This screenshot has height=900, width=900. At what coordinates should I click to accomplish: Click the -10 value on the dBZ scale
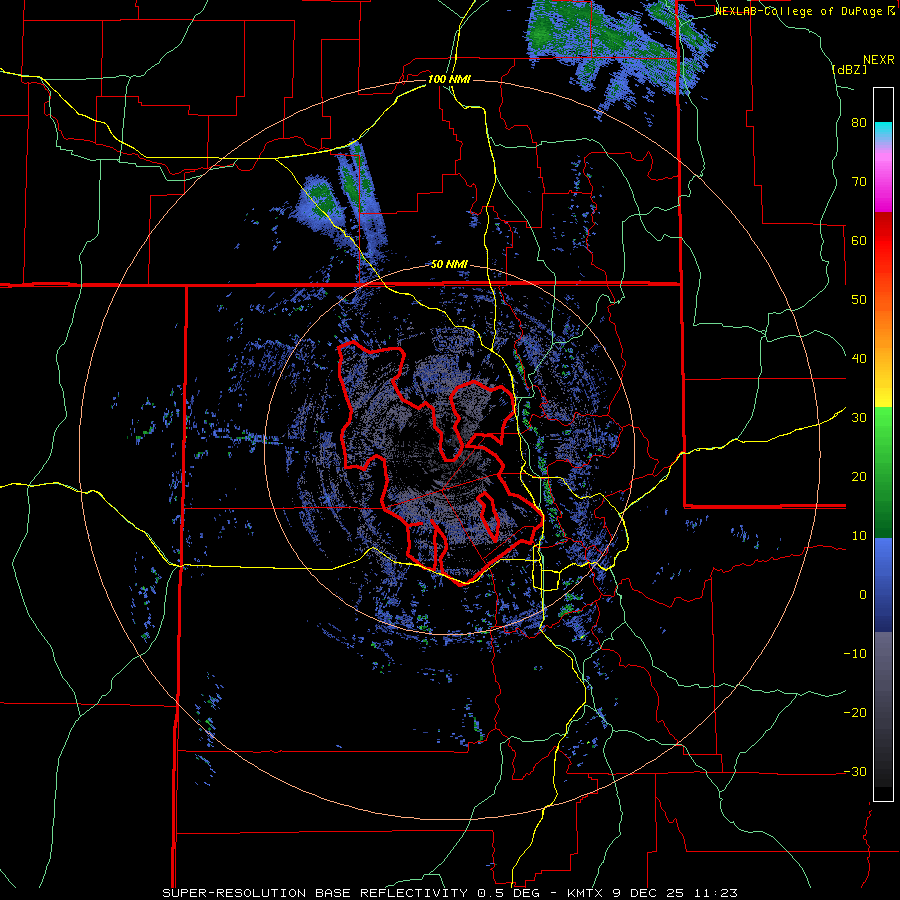855,654
